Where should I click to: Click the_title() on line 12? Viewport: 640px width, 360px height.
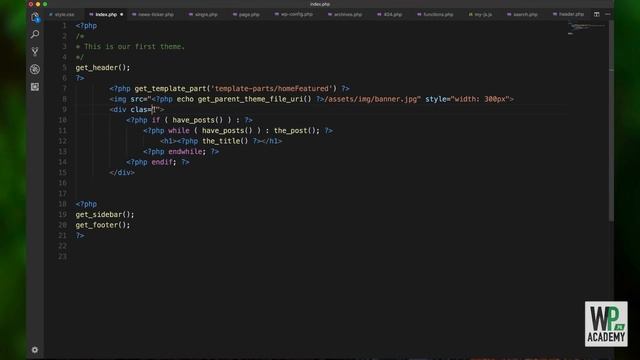[x=225, y=141]
